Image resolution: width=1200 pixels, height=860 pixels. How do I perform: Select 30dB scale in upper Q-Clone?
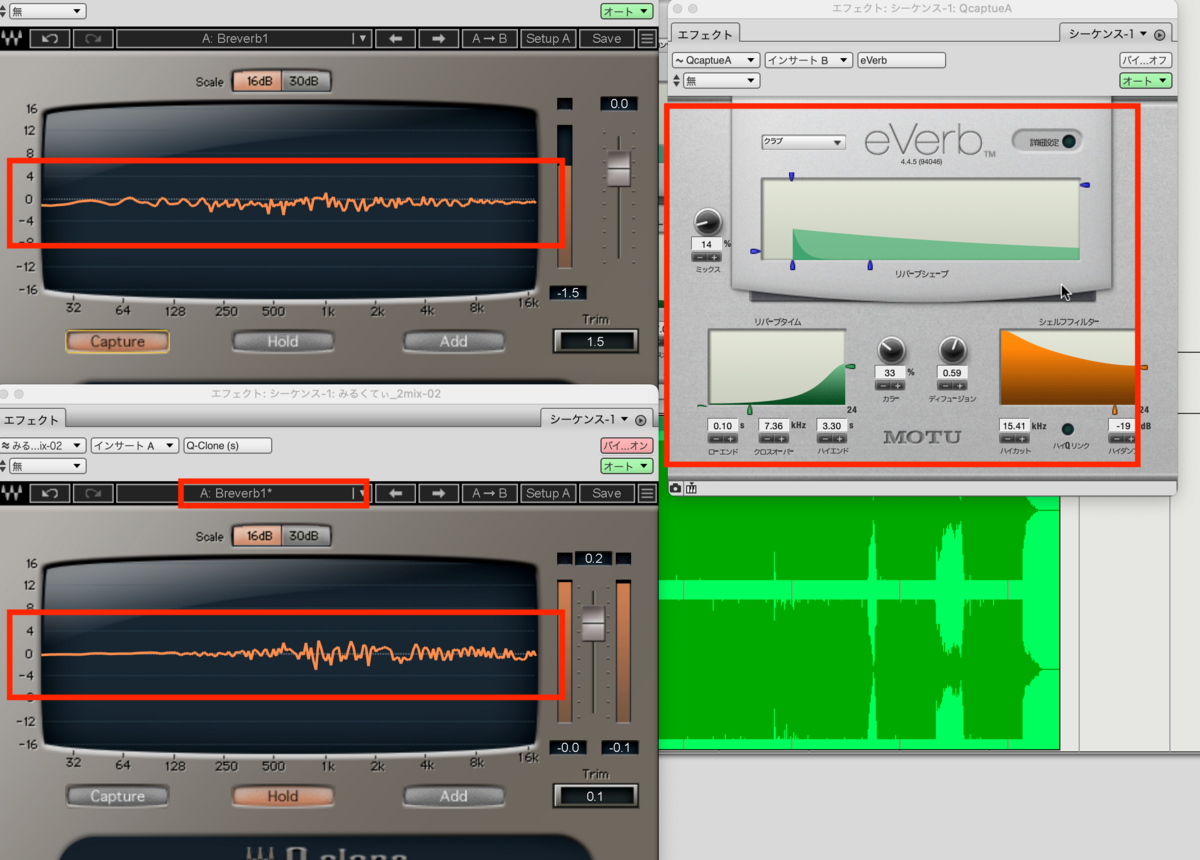[305, 82]
